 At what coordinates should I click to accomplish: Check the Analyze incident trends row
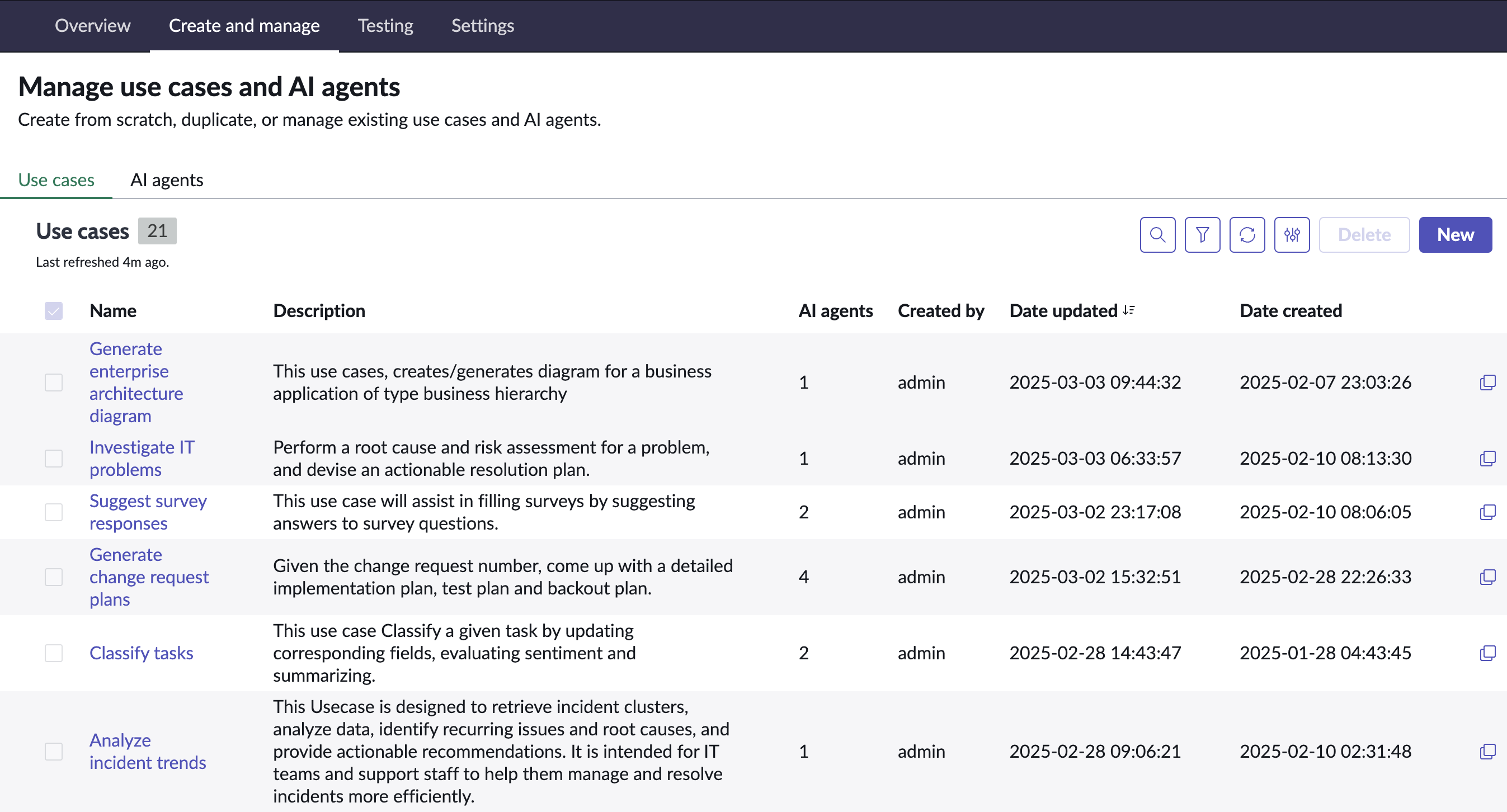point(53,751)
